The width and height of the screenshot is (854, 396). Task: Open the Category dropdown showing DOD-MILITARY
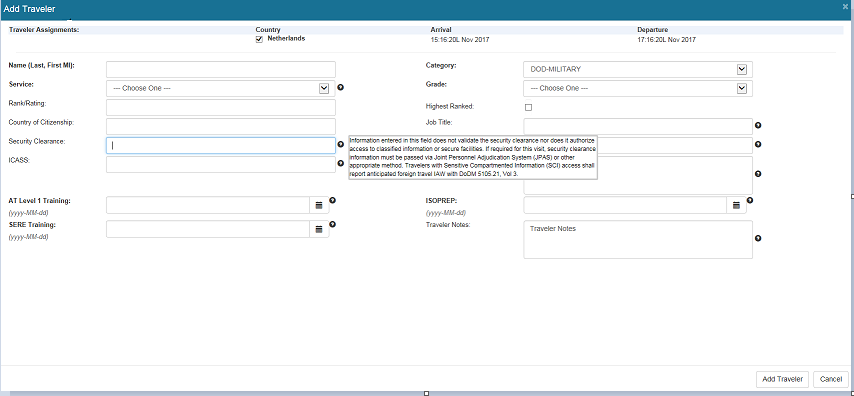tap(638, 69)
